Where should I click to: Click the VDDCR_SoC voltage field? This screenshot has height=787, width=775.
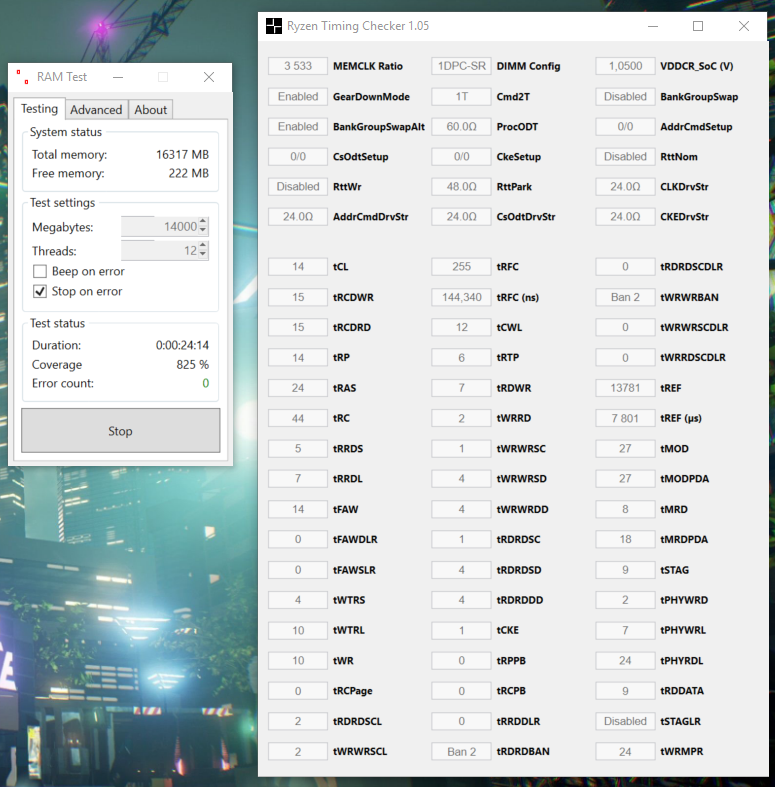625,66
